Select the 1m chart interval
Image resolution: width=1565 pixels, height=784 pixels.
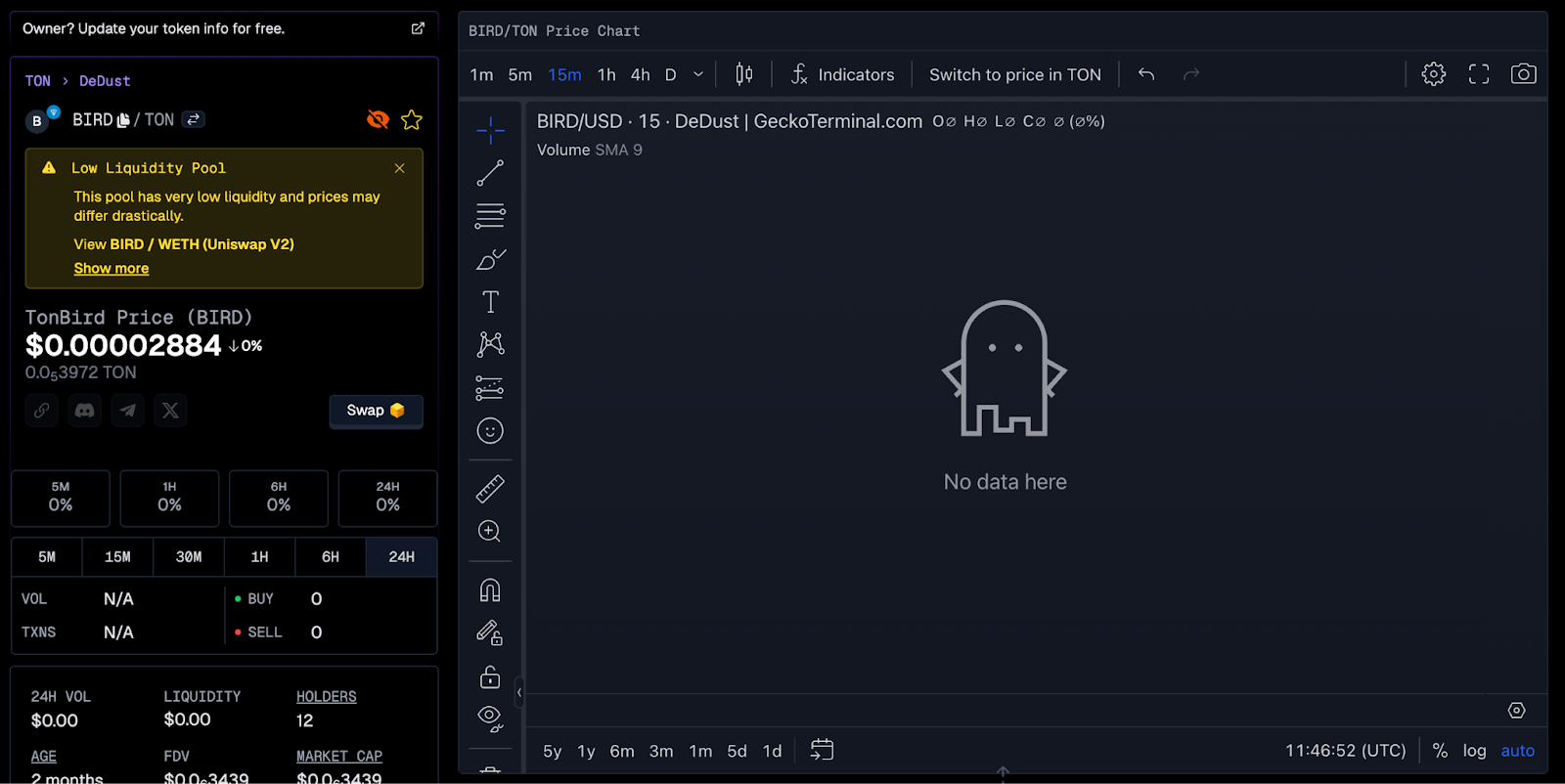click(x=481, y=74)
